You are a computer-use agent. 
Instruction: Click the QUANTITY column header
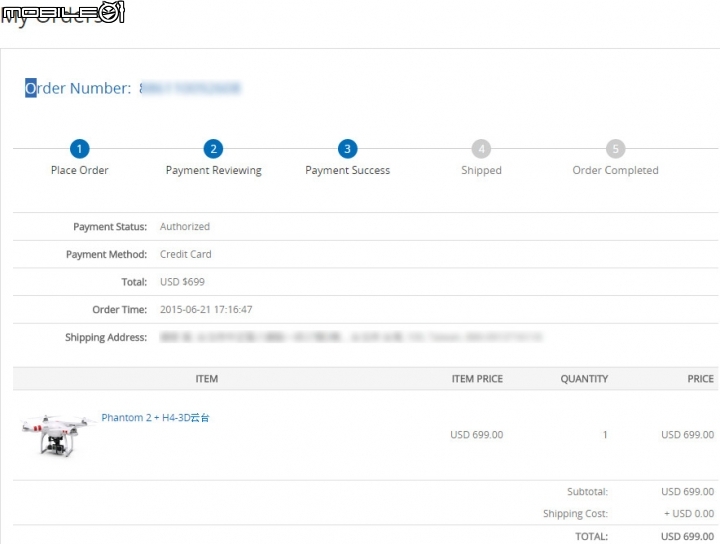pyautogui.click(x=584, y=379)
